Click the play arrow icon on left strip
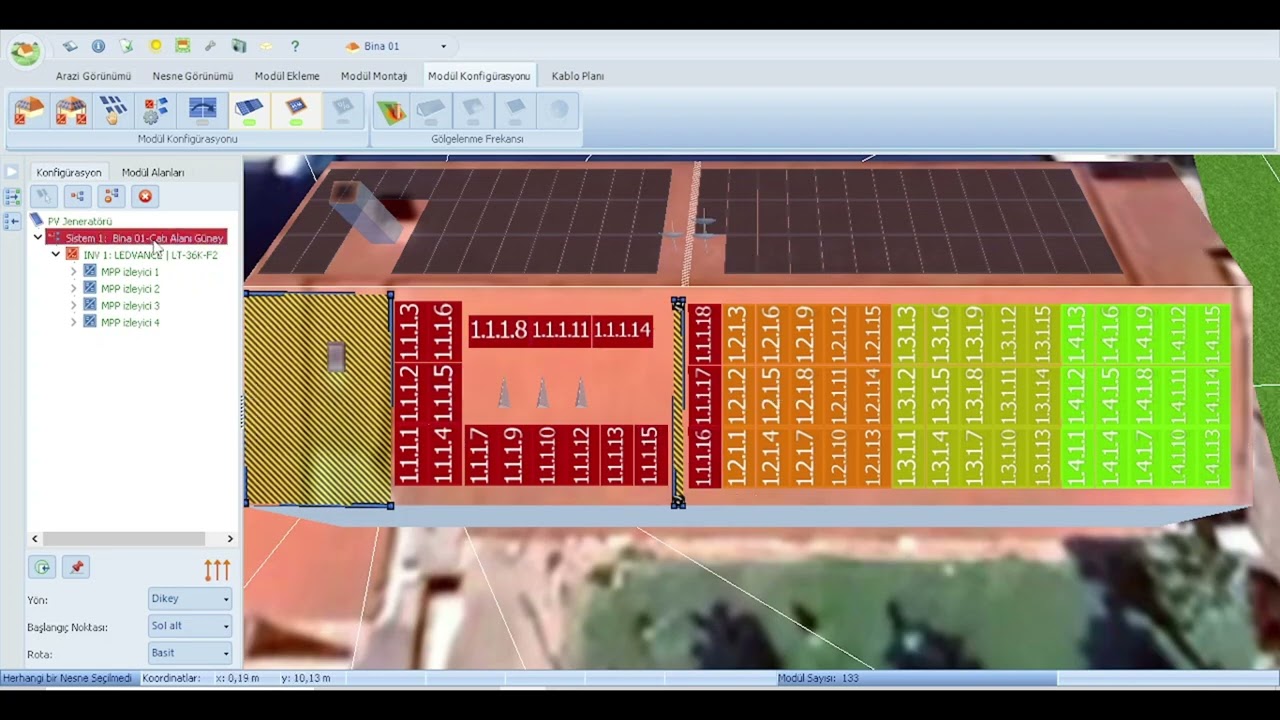Viewport: 1280px width, 720px height. [x=12, y=172]
